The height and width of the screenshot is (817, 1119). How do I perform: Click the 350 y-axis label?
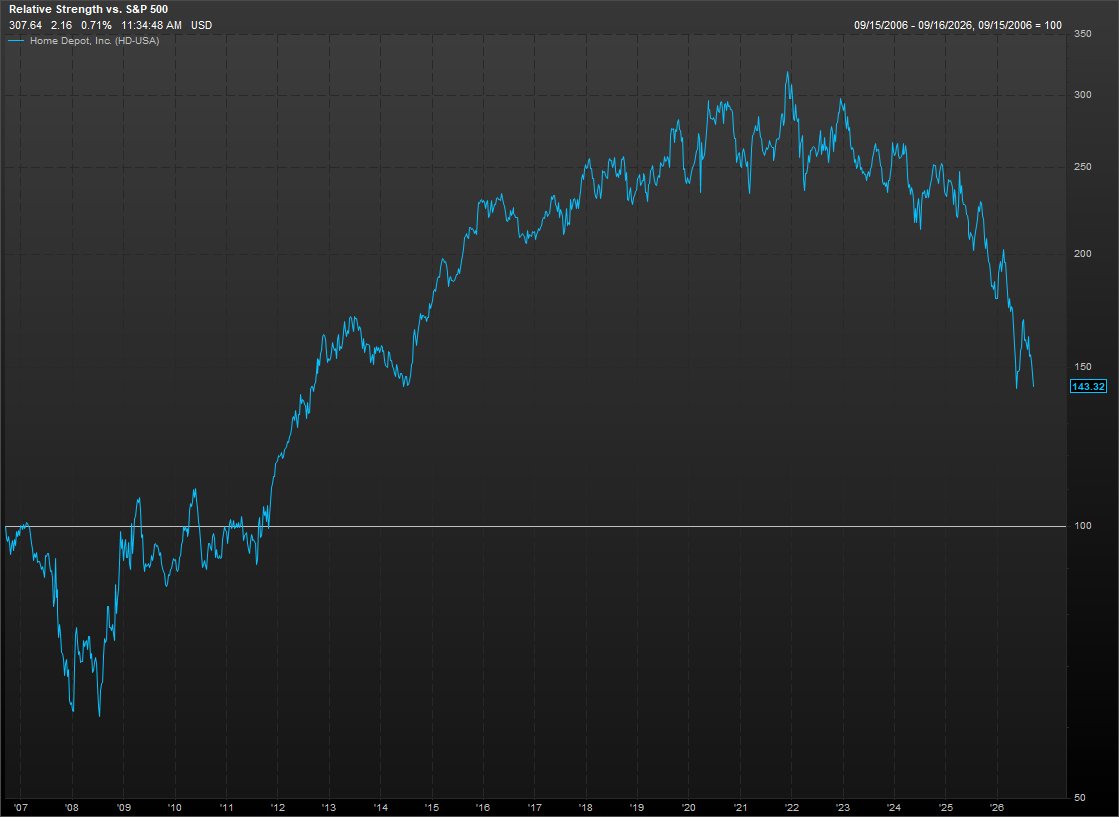click(1083, 34)
